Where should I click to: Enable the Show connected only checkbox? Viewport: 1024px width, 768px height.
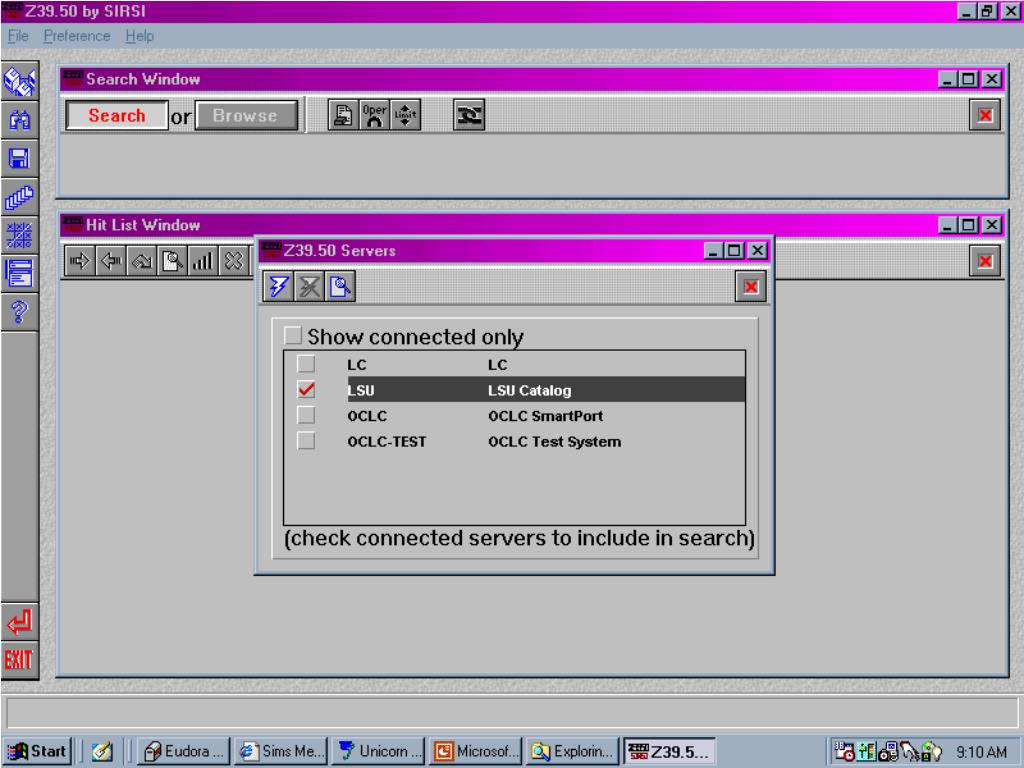(x=294, y=336)
